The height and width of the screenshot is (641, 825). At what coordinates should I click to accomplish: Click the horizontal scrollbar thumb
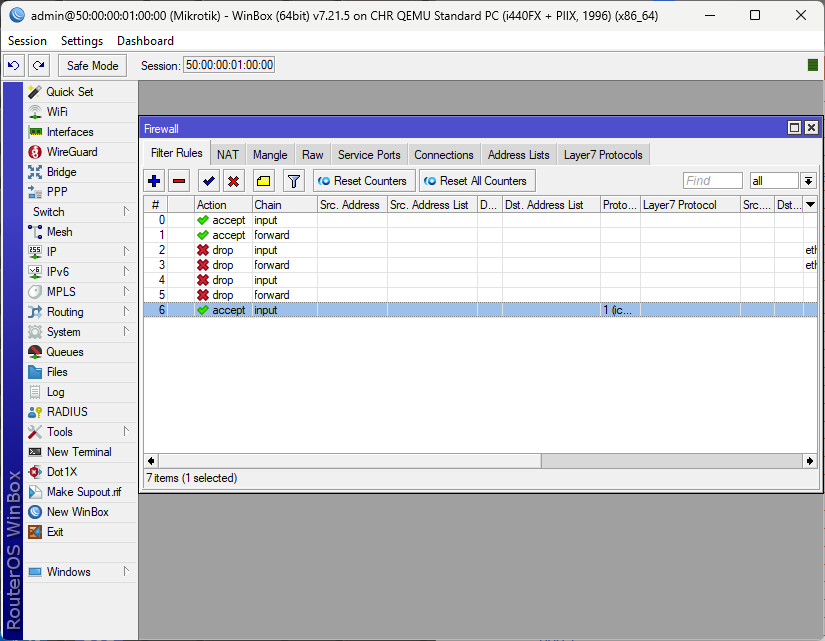[x=350, y=461]
